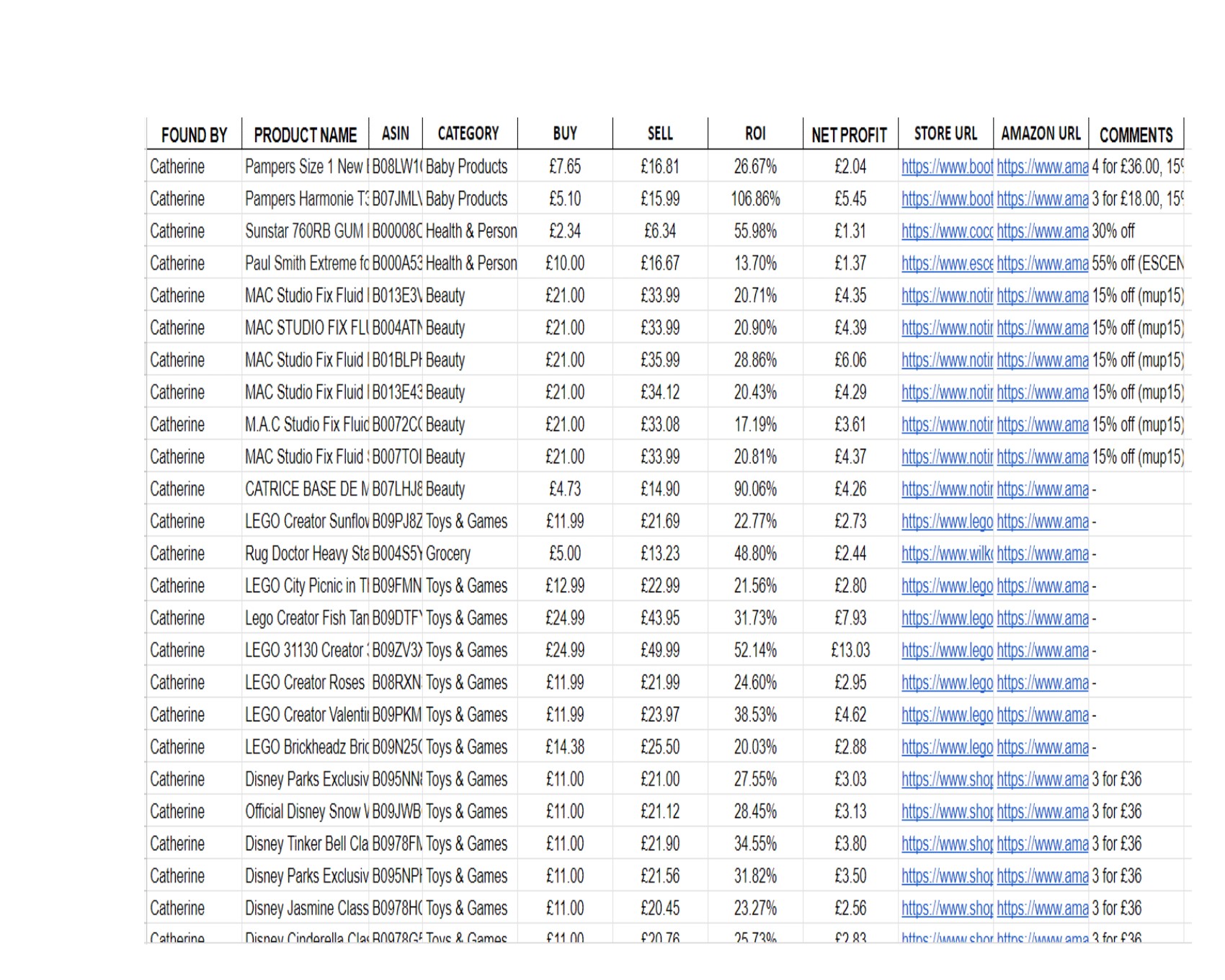
Task: Select the LEGO City Picnic product cell
Action: click(x=306, y=586)
